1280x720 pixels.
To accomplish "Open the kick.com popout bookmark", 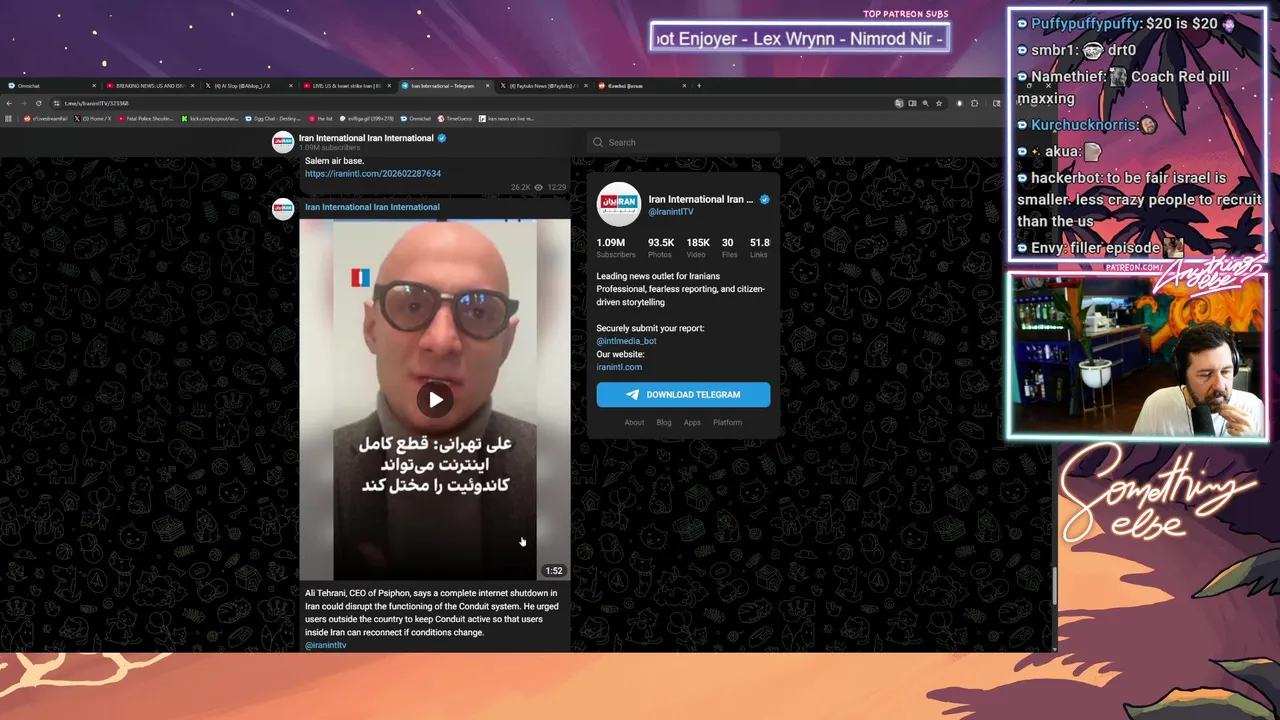I will (210, 118).
